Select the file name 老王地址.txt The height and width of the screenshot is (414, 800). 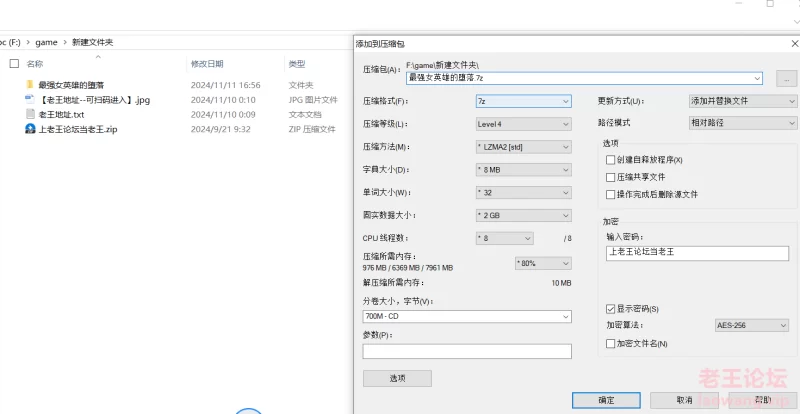coord(61,114)
